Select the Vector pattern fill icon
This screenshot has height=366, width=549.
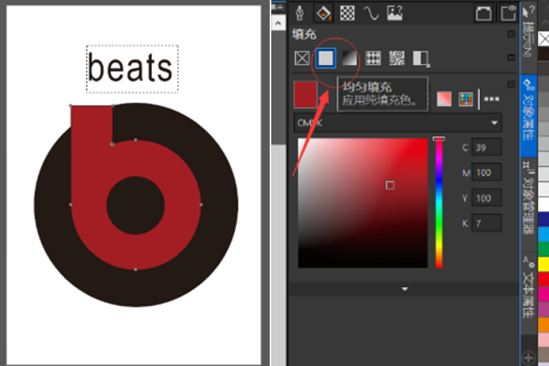pos(373,58)
